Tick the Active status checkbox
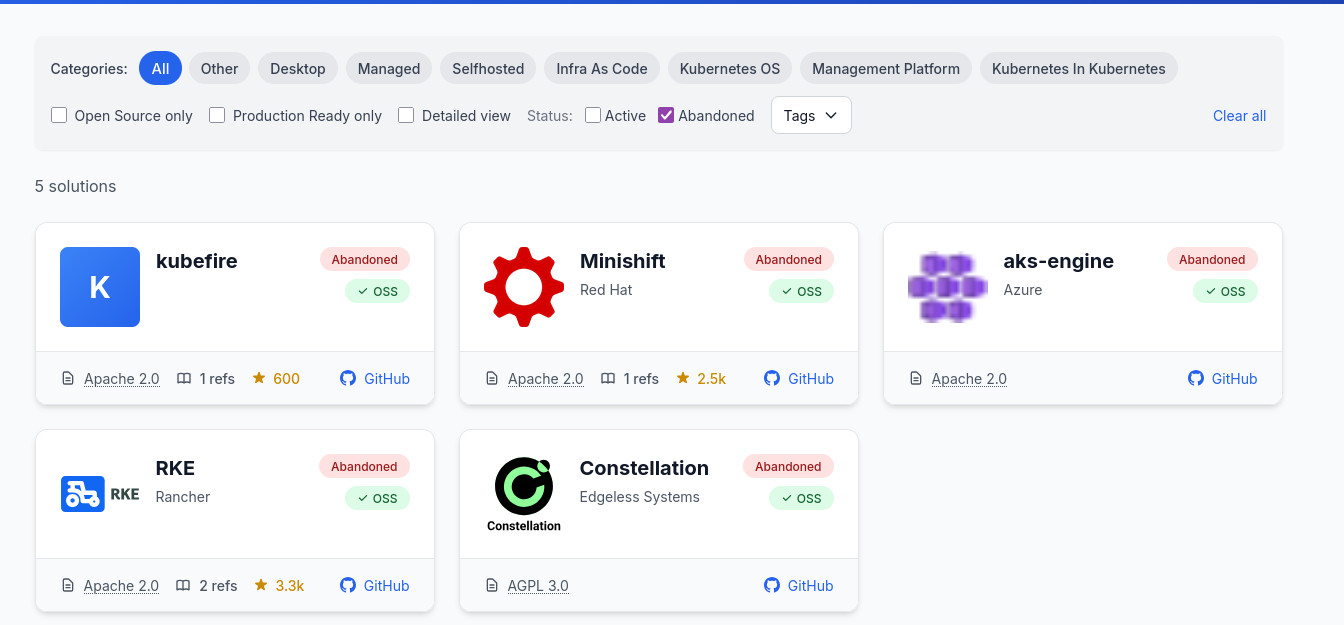This screenshot has width=1344, height=625. pyautogui.click(x=593, y=116)
